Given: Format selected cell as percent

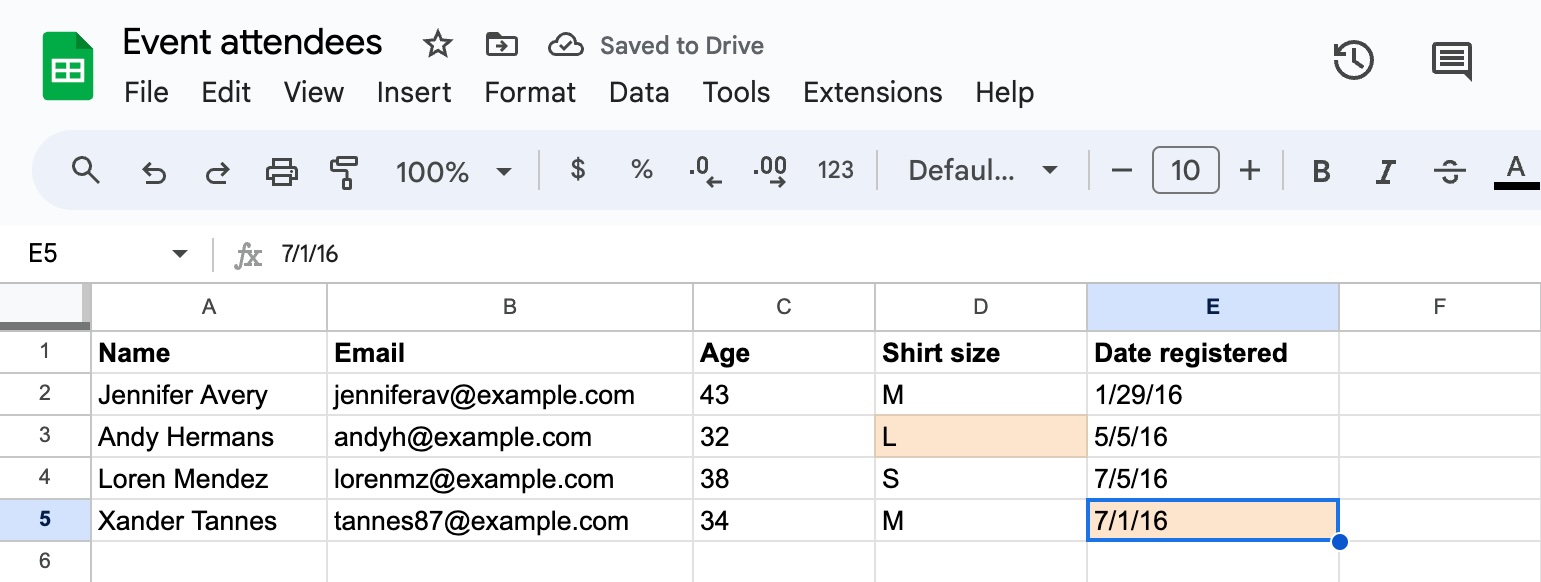Looking at the screenshot, I should point(641,171).
